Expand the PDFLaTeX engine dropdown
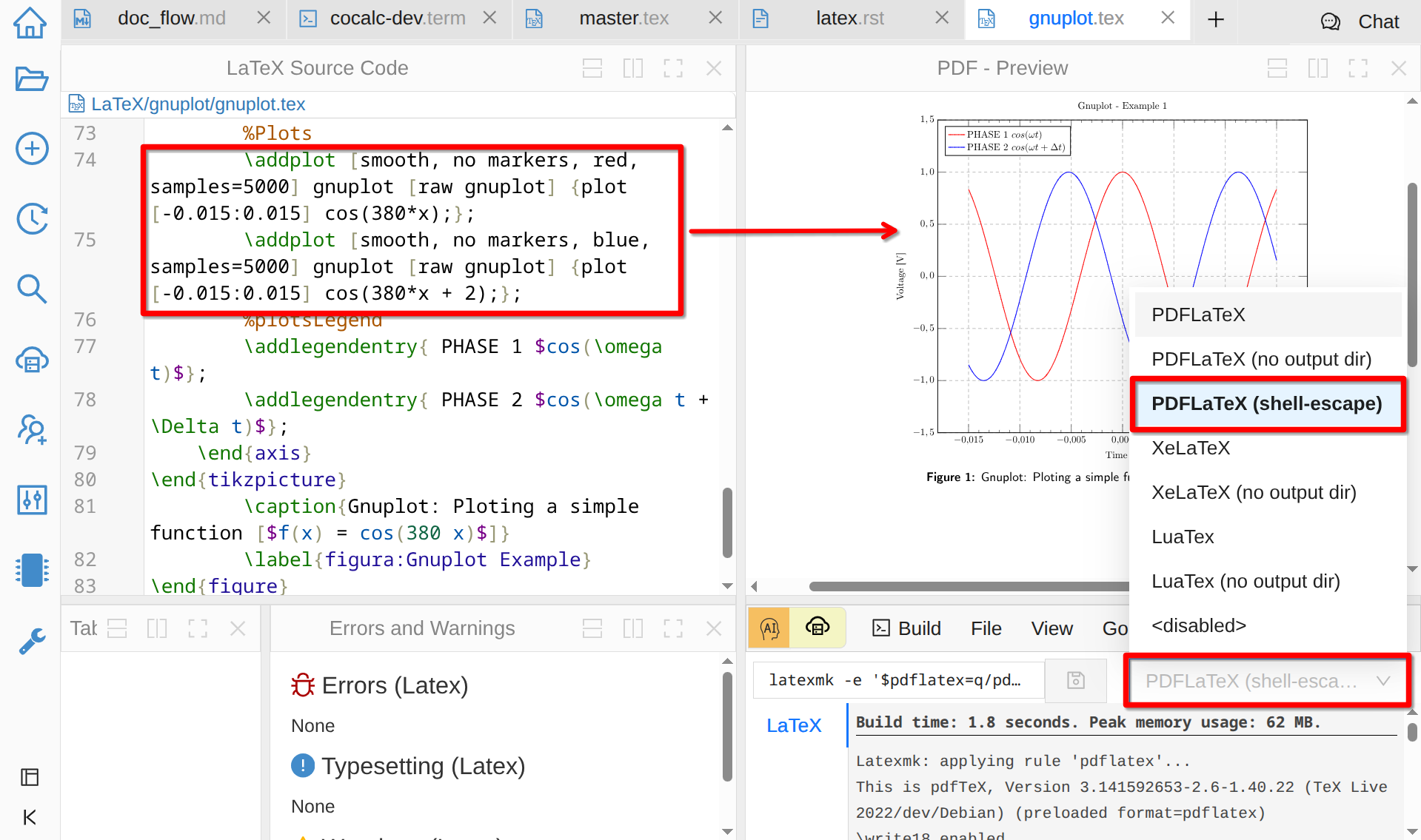This screenshot has height=840, width=1421. tap(1267, 681)
